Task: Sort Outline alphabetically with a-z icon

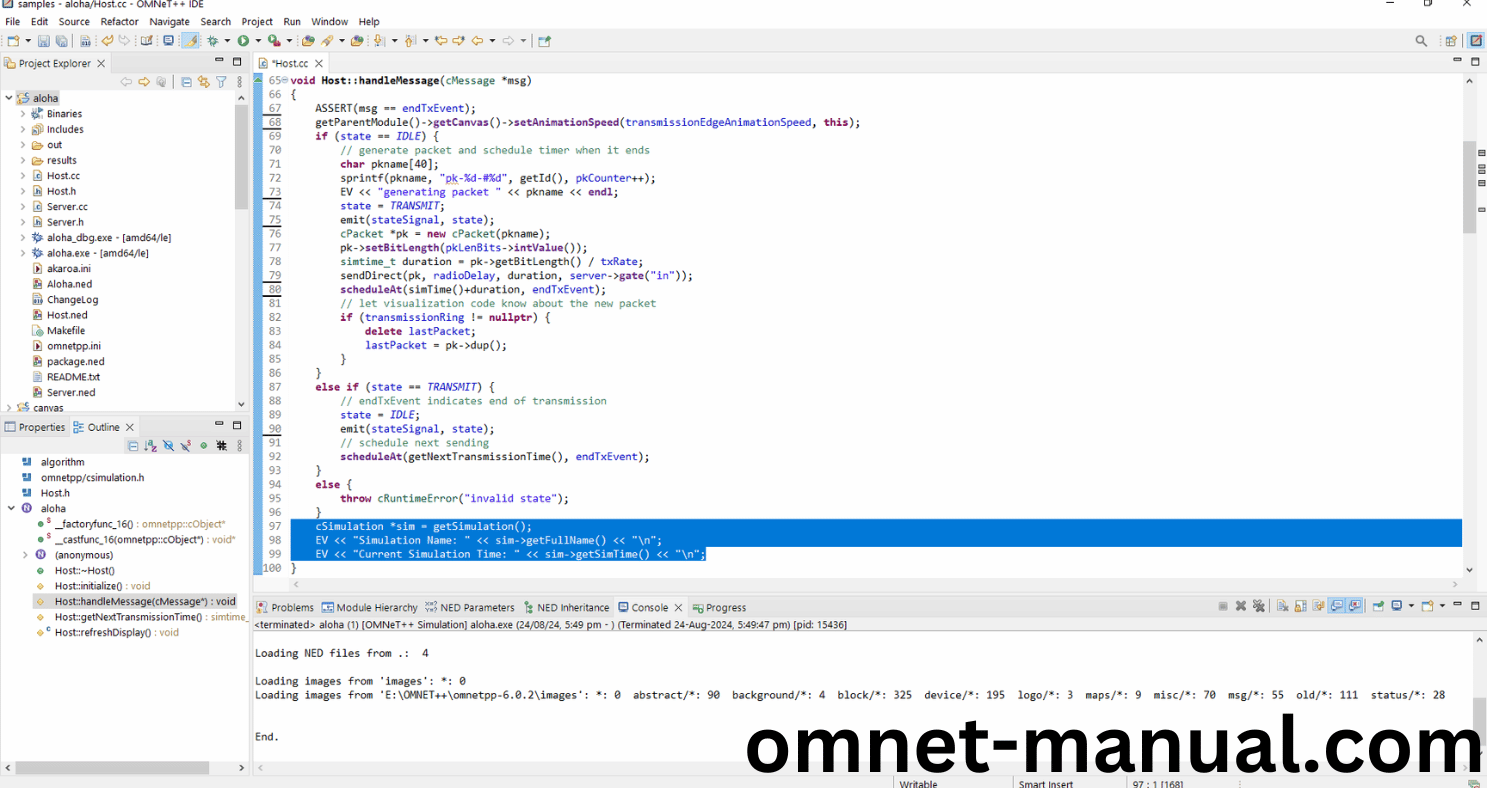Action: [150, 446]
